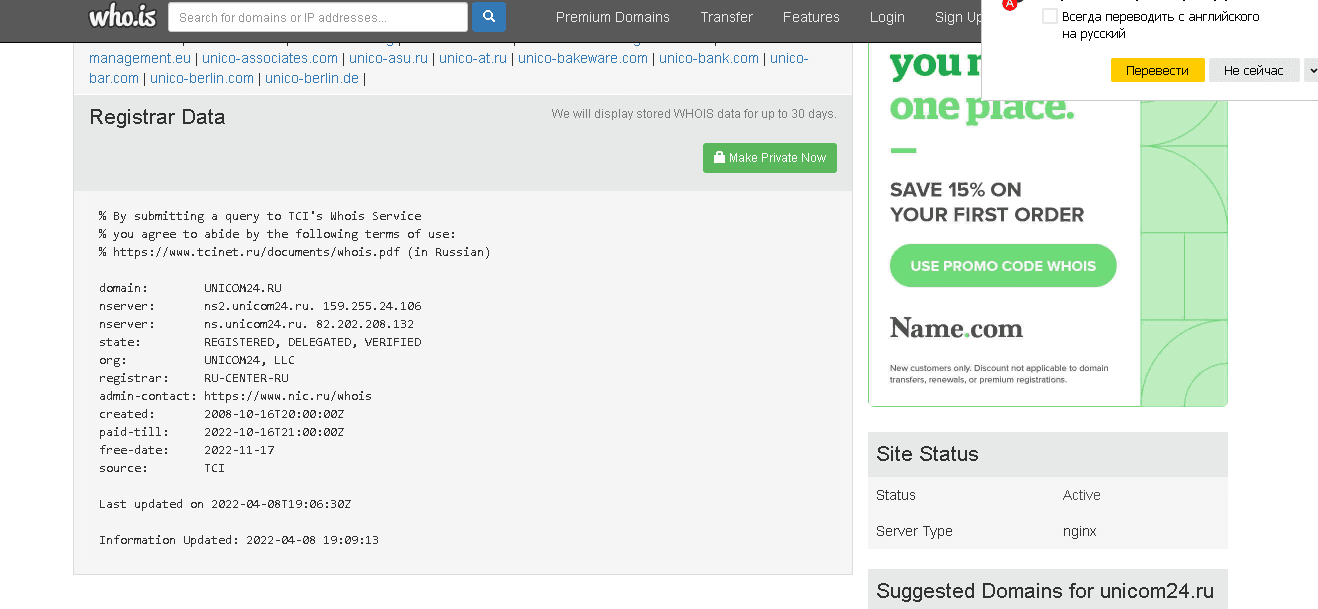Enable always translate from English checkbox
The height and width of the screenshot is (609, 1318).
(1049, 17)
